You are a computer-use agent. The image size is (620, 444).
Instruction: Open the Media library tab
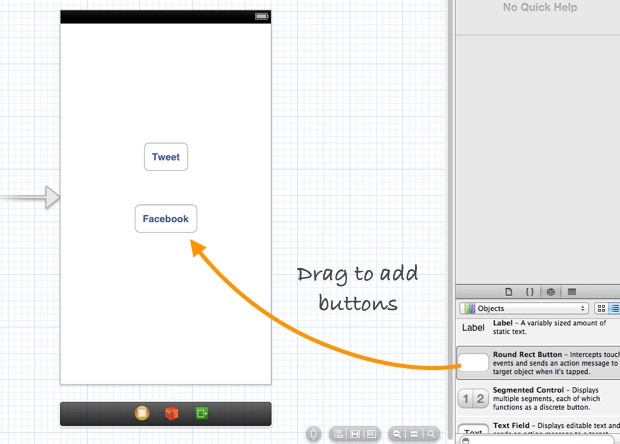[571, 291]
